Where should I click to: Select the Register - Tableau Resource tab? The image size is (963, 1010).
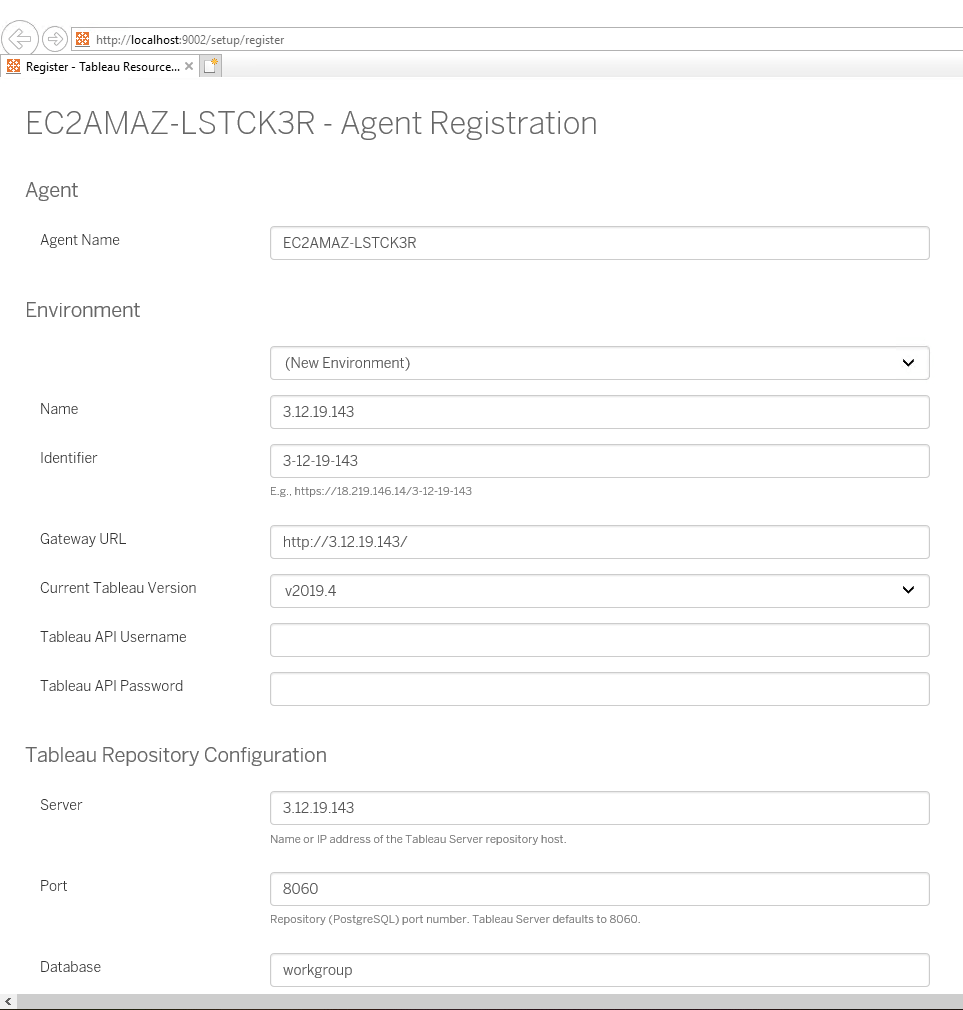(98, 67)
